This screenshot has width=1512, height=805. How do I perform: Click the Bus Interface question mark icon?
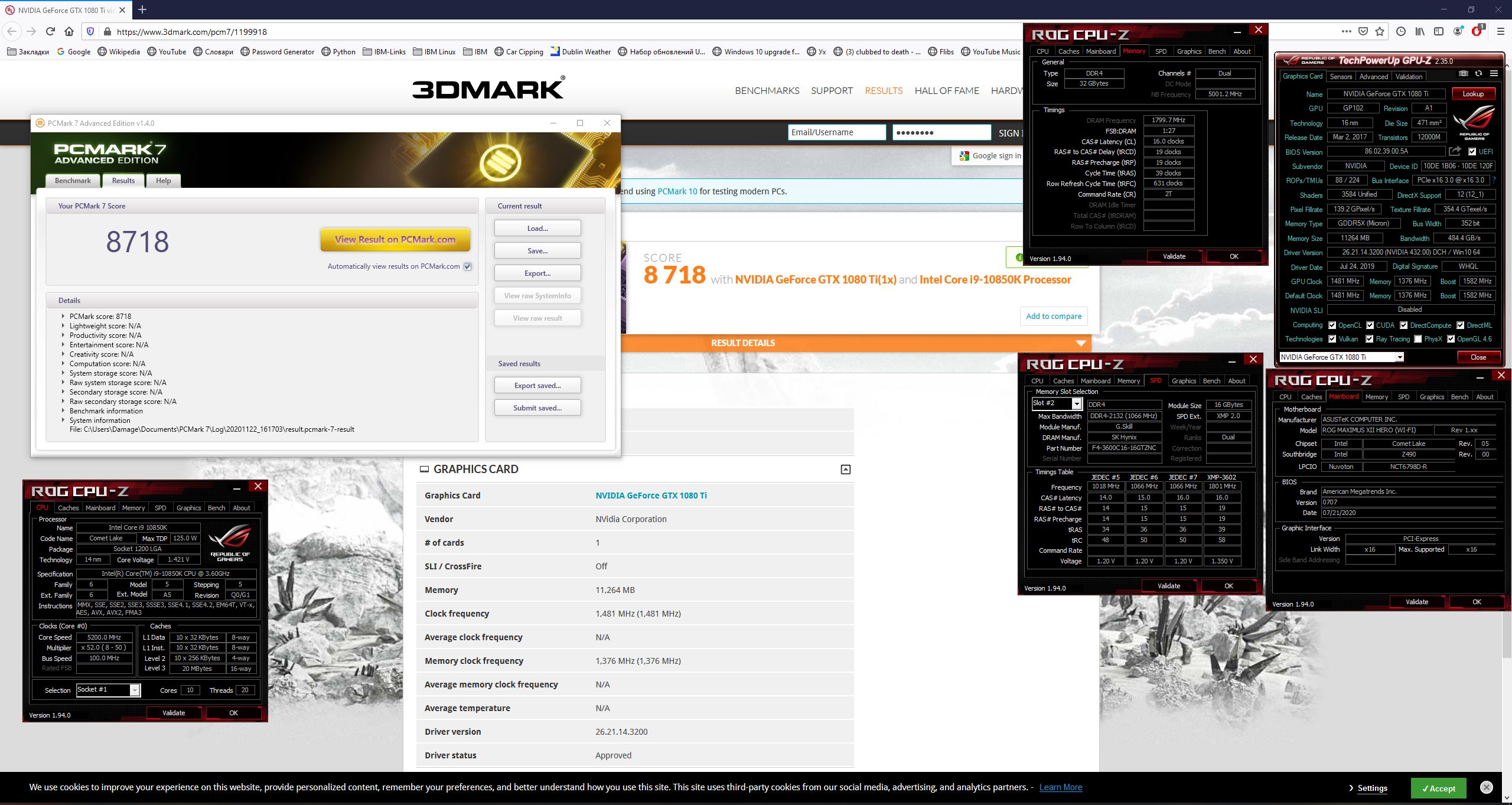point(1494,181)
